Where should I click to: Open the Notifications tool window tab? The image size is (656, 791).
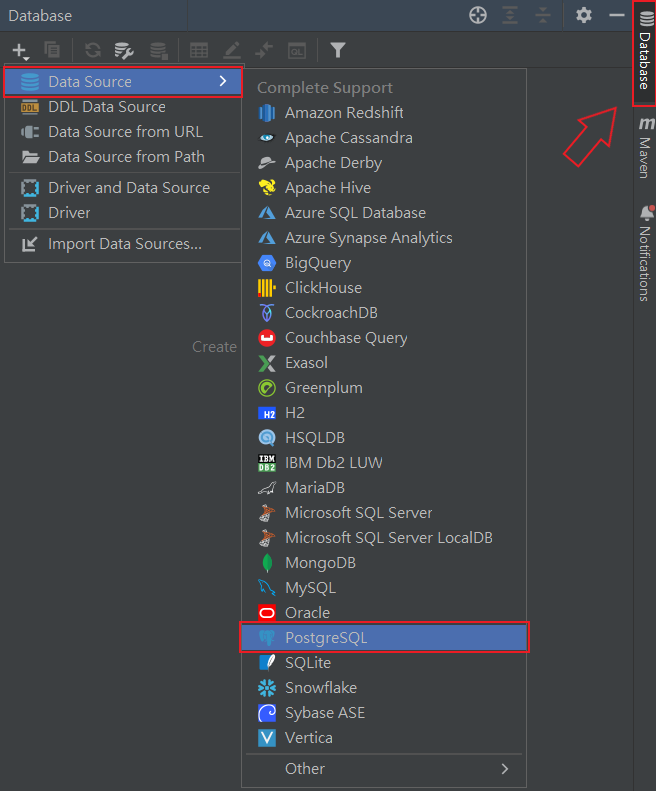pos(645,253)
